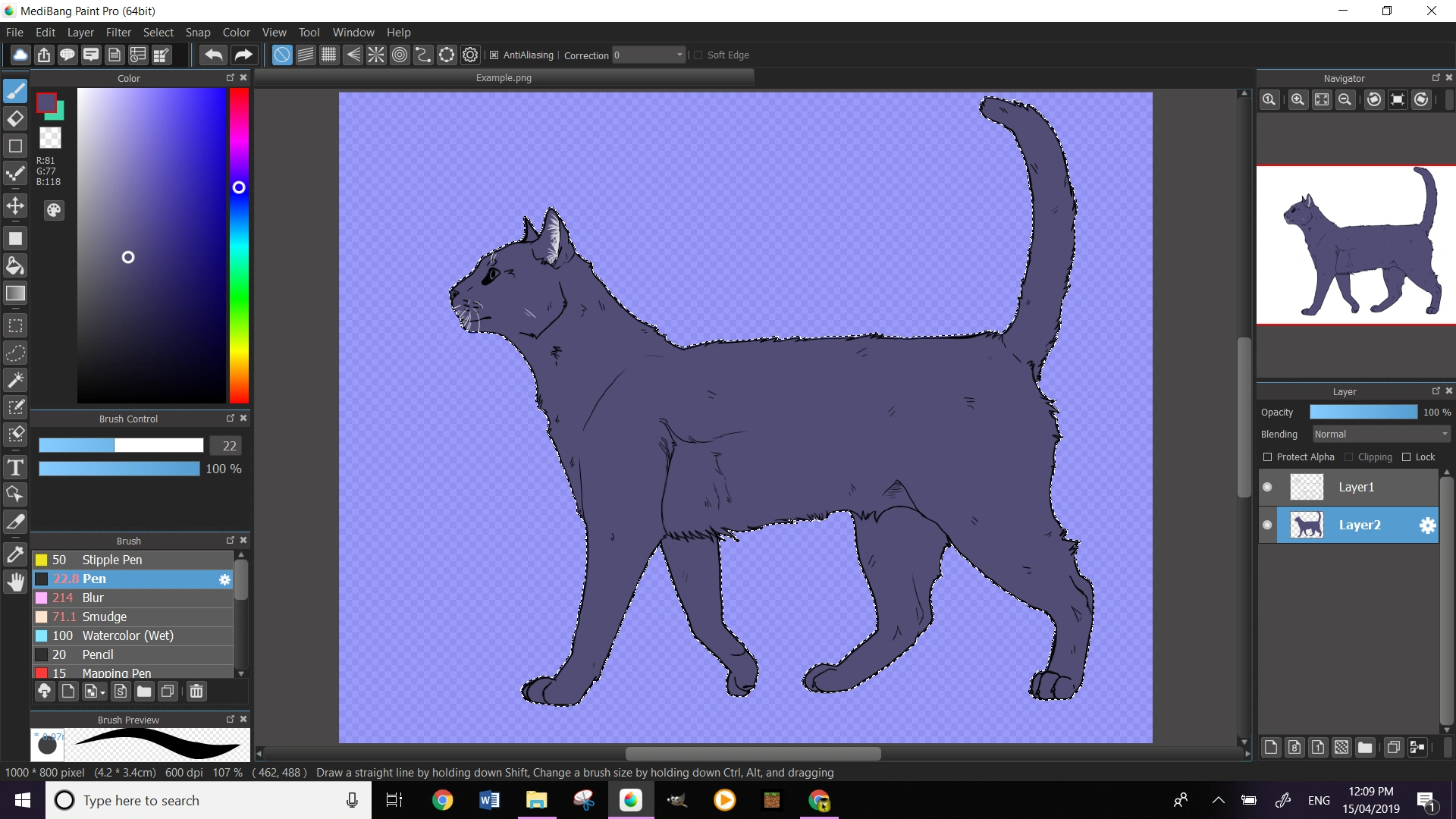Click the Undo arrow in toolbar
The height and width of the screenshot is (819, 1456).
tap(214, 55)
